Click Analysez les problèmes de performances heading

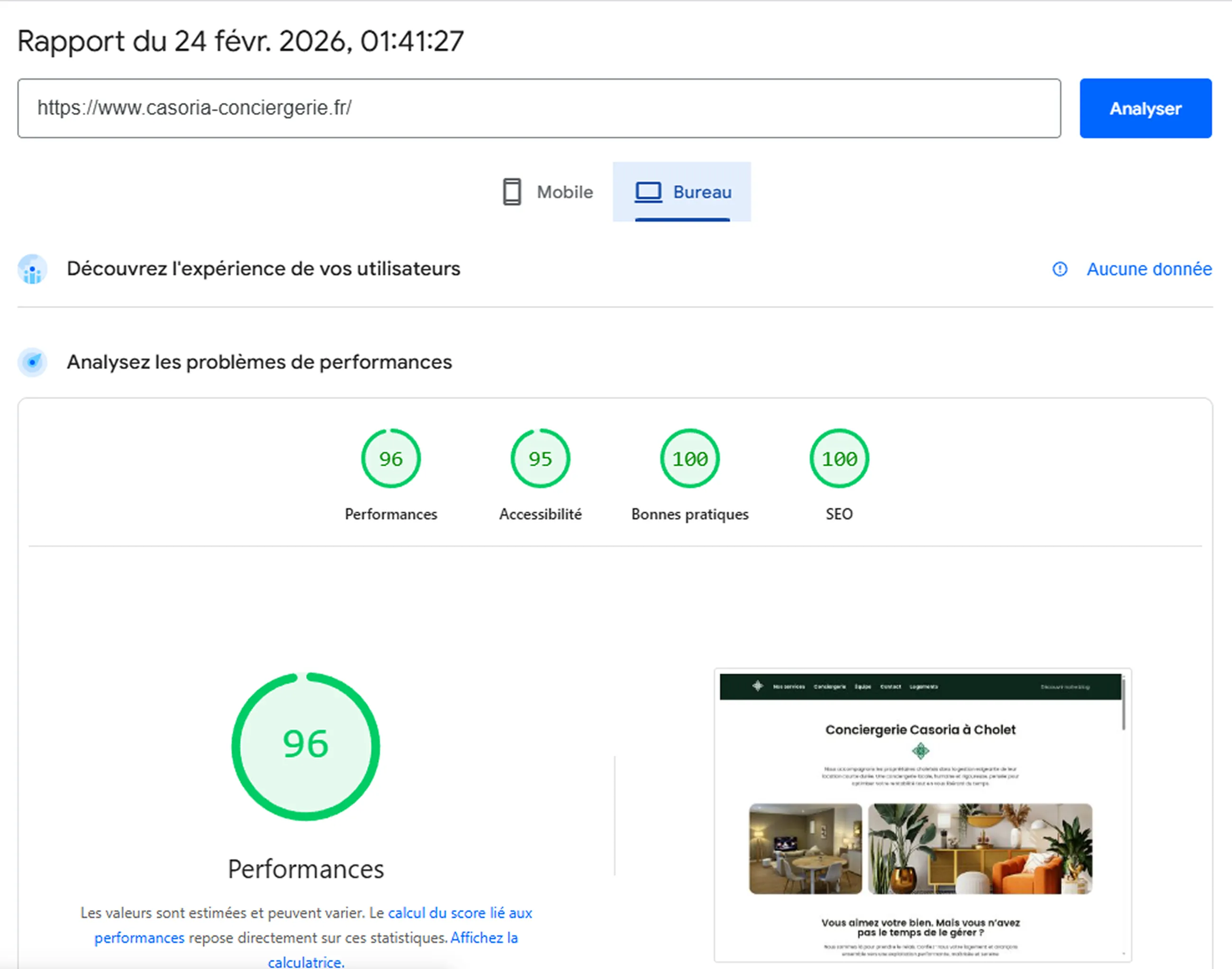coord(259,362)
